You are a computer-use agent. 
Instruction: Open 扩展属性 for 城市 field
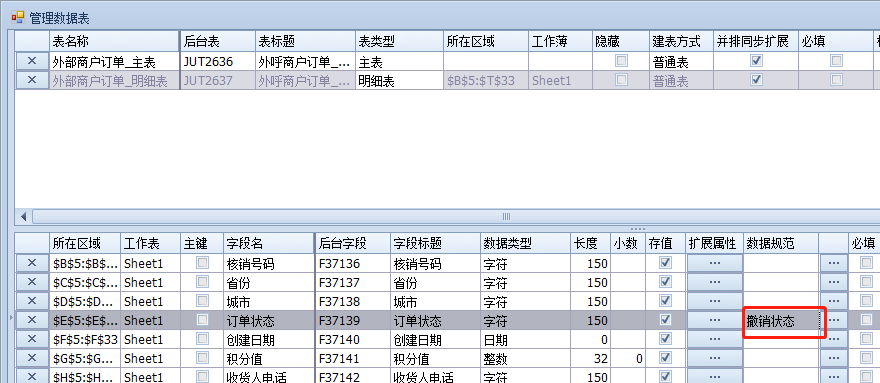coord(714,301)
